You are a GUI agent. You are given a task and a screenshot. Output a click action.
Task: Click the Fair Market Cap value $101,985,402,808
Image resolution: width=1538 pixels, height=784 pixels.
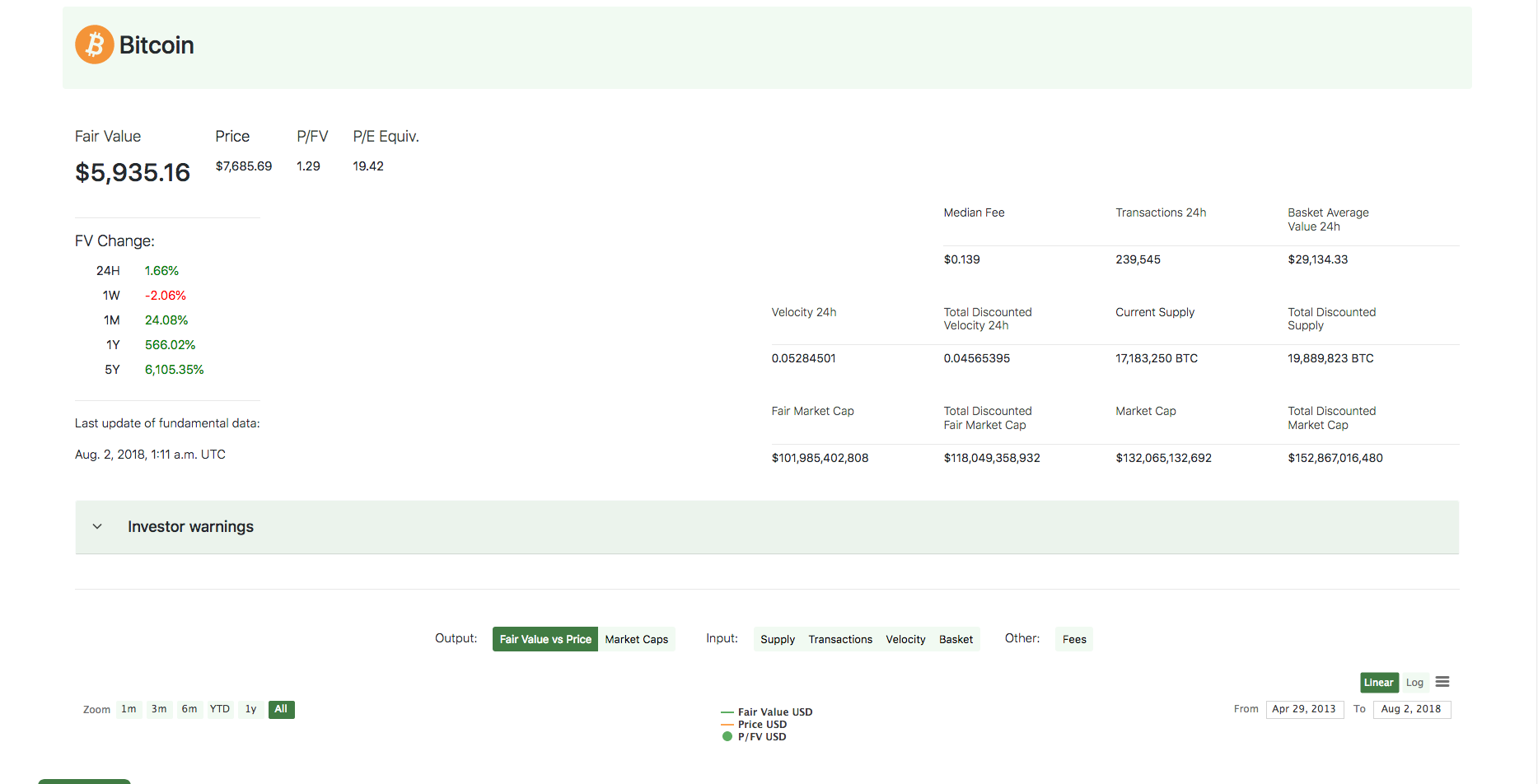pyautogui.click(x=820, y=458)
